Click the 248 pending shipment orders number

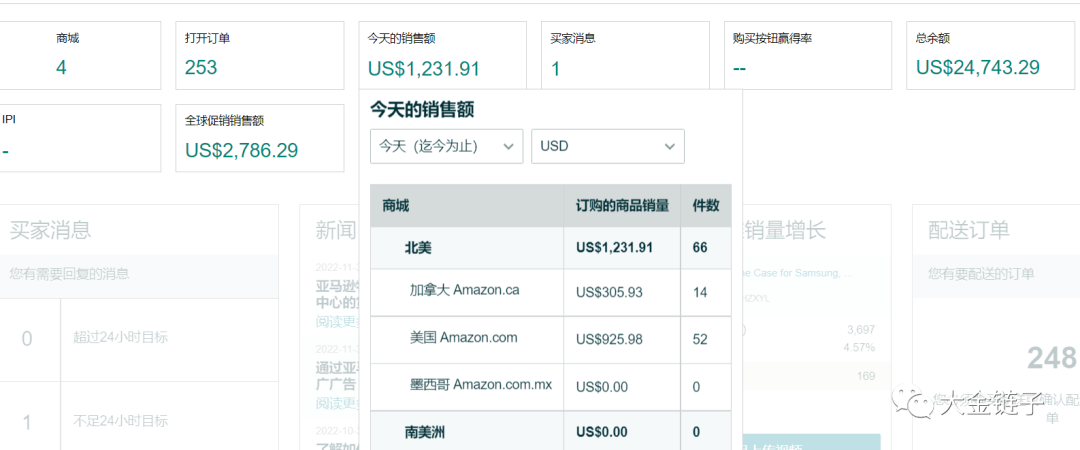[1052, 357]
